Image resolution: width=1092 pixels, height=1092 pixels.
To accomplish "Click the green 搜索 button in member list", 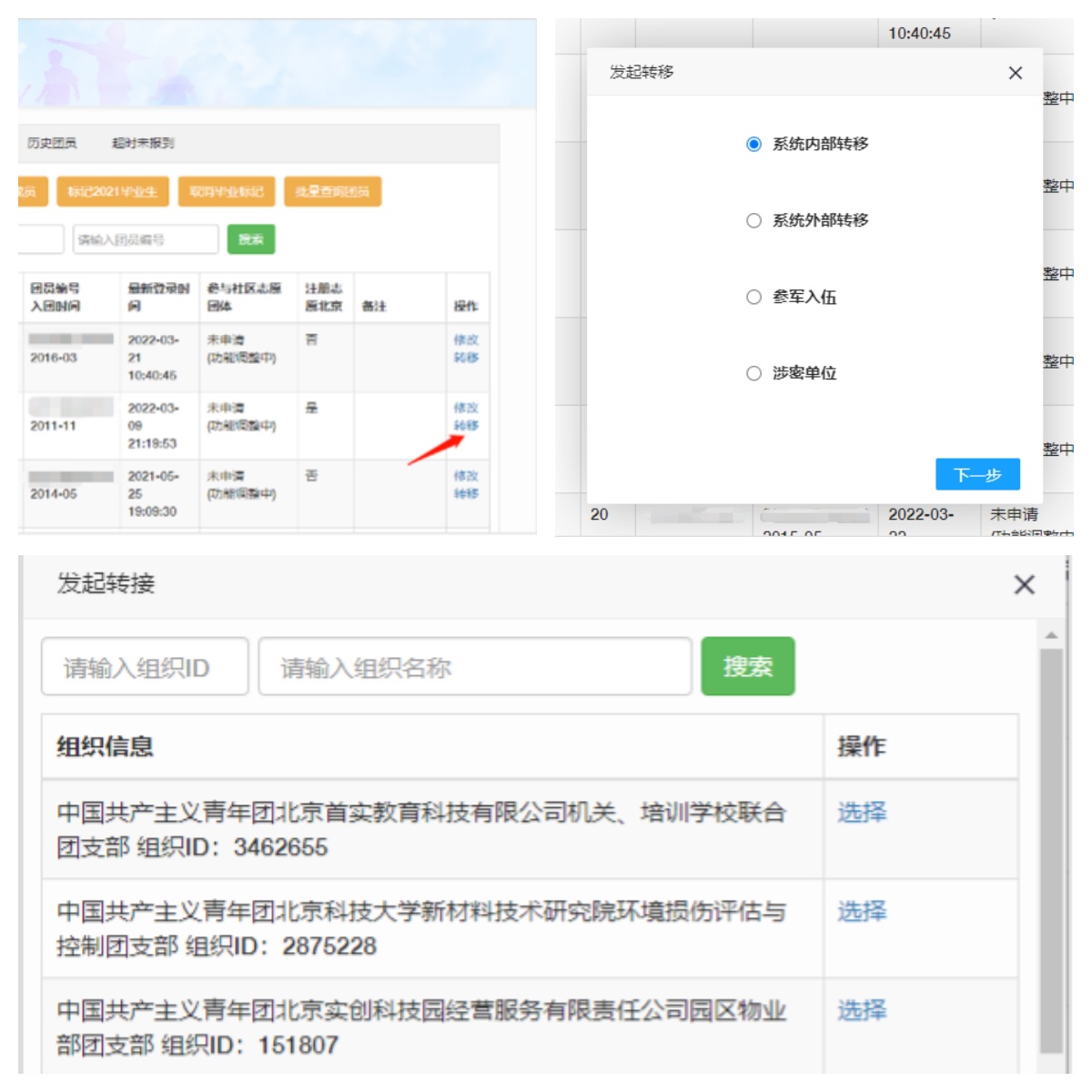I will [x=251, y=239].
